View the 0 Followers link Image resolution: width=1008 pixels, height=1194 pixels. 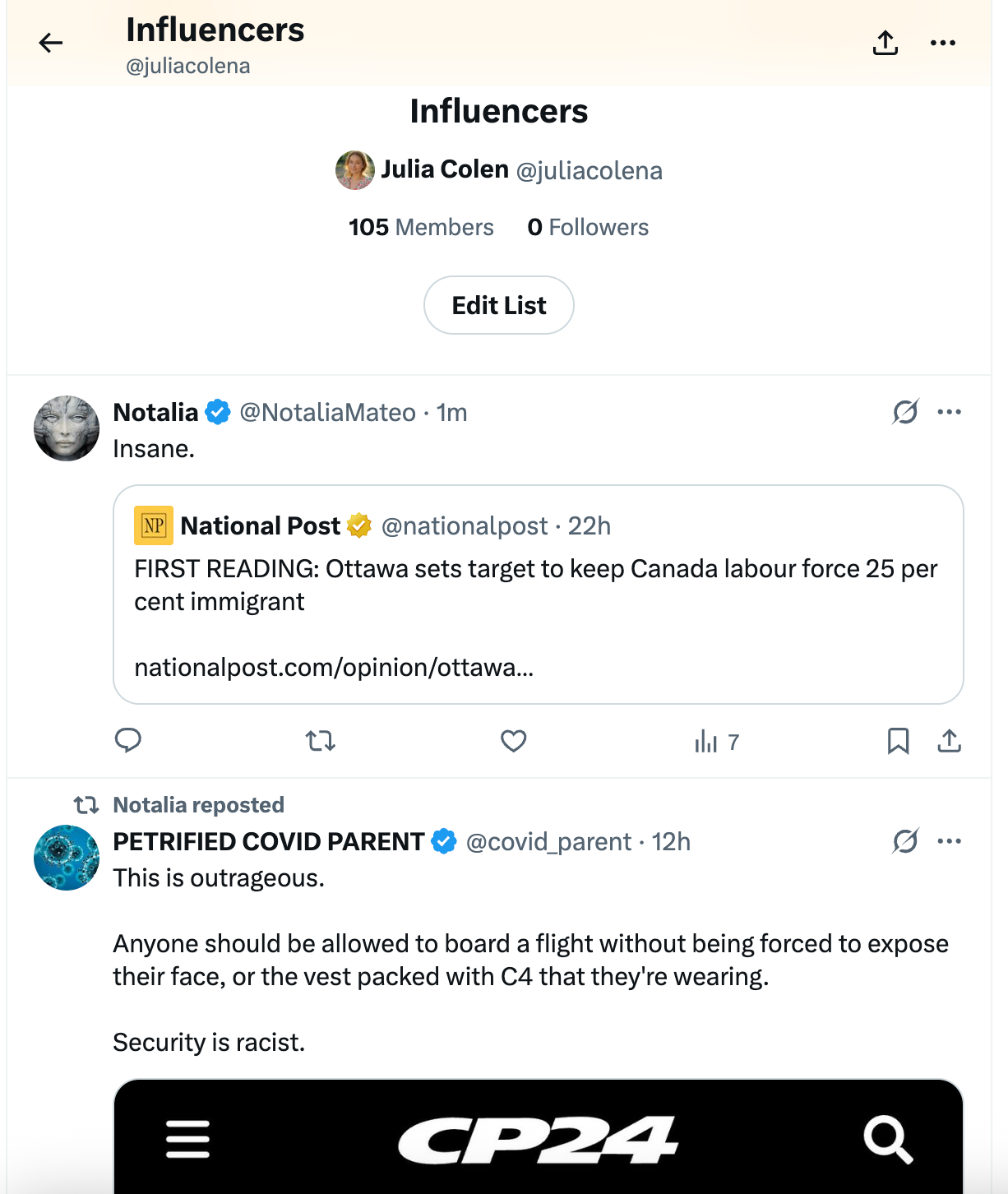[588, 227]
